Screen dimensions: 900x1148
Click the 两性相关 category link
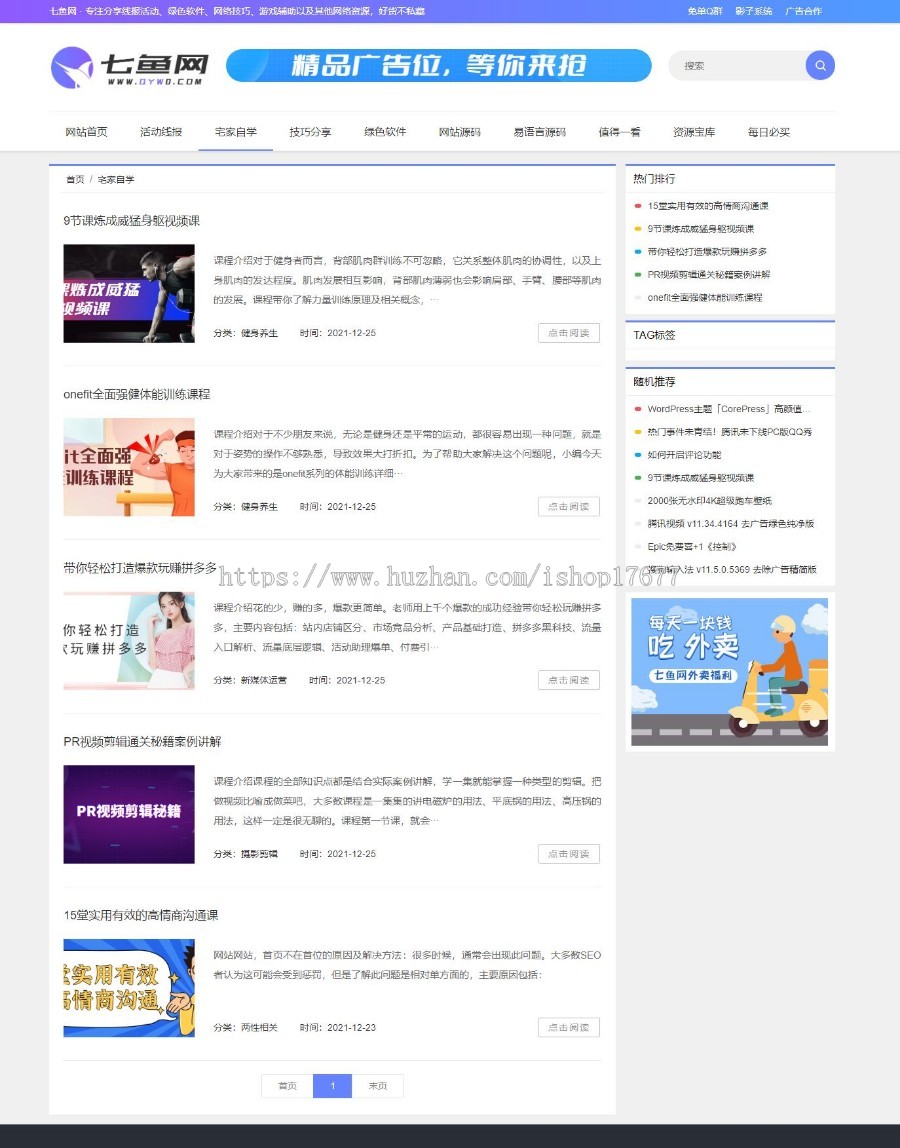(x=259, y=1027)
